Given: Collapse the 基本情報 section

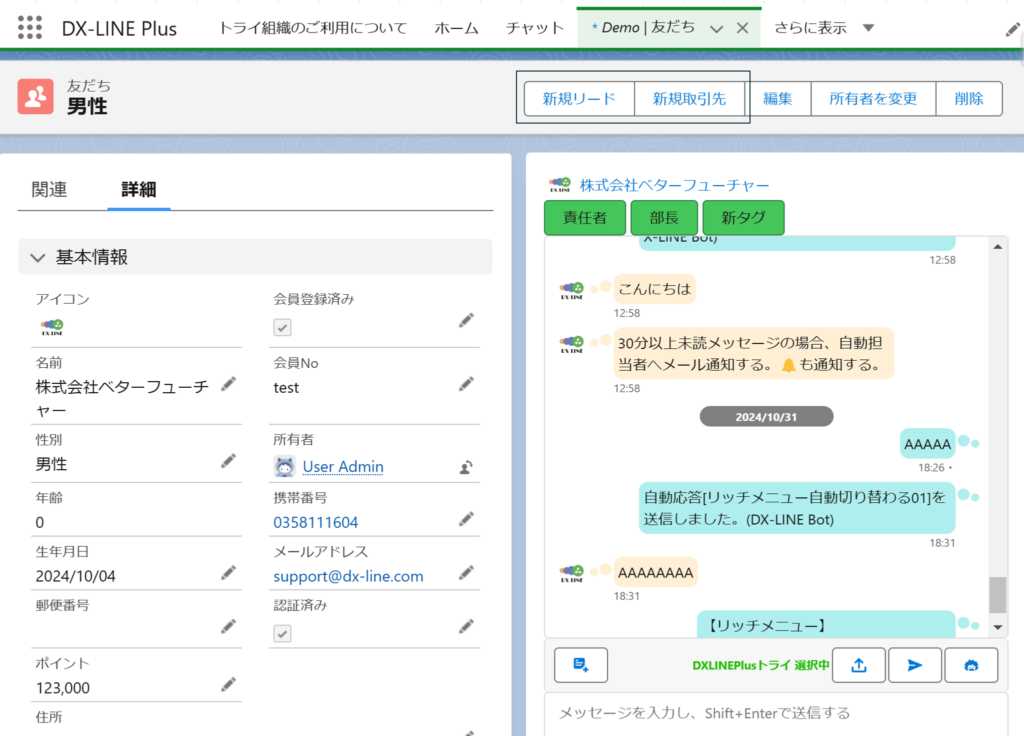Looking at the screenshot, I should (38, 257).
